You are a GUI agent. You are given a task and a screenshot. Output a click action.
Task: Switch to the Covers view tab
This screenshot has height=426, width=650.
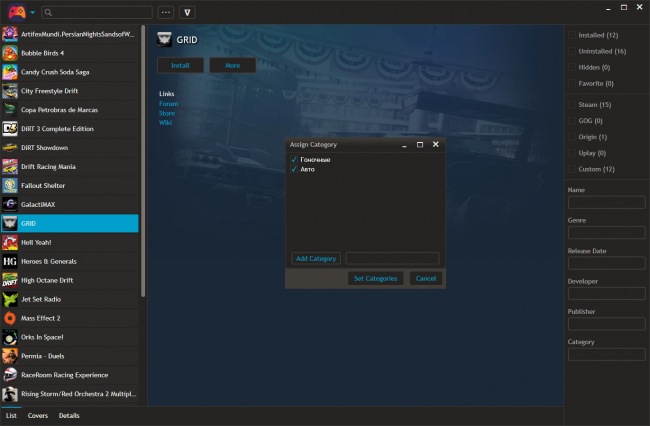pos(38,416)
